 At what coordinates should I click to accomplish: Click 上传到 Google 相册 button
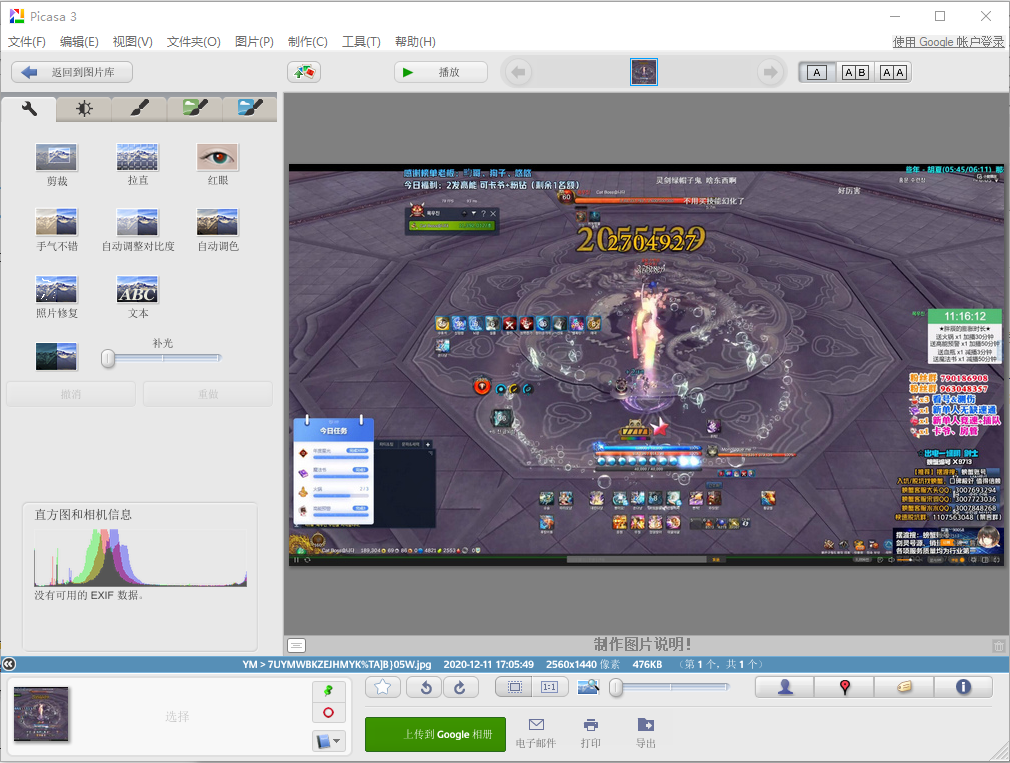tap(435, 734)
